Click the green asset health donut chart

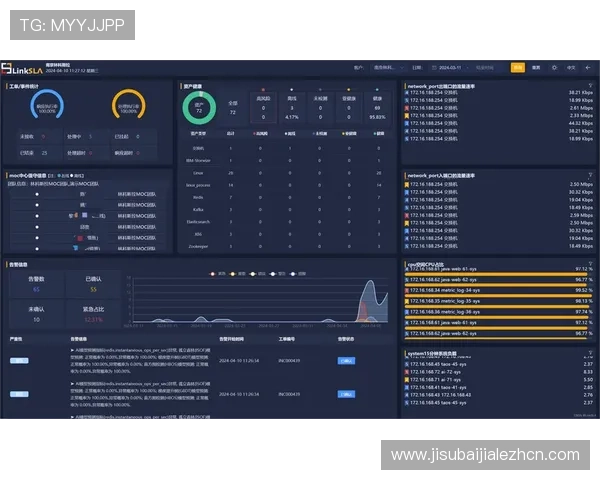[198, 104]
